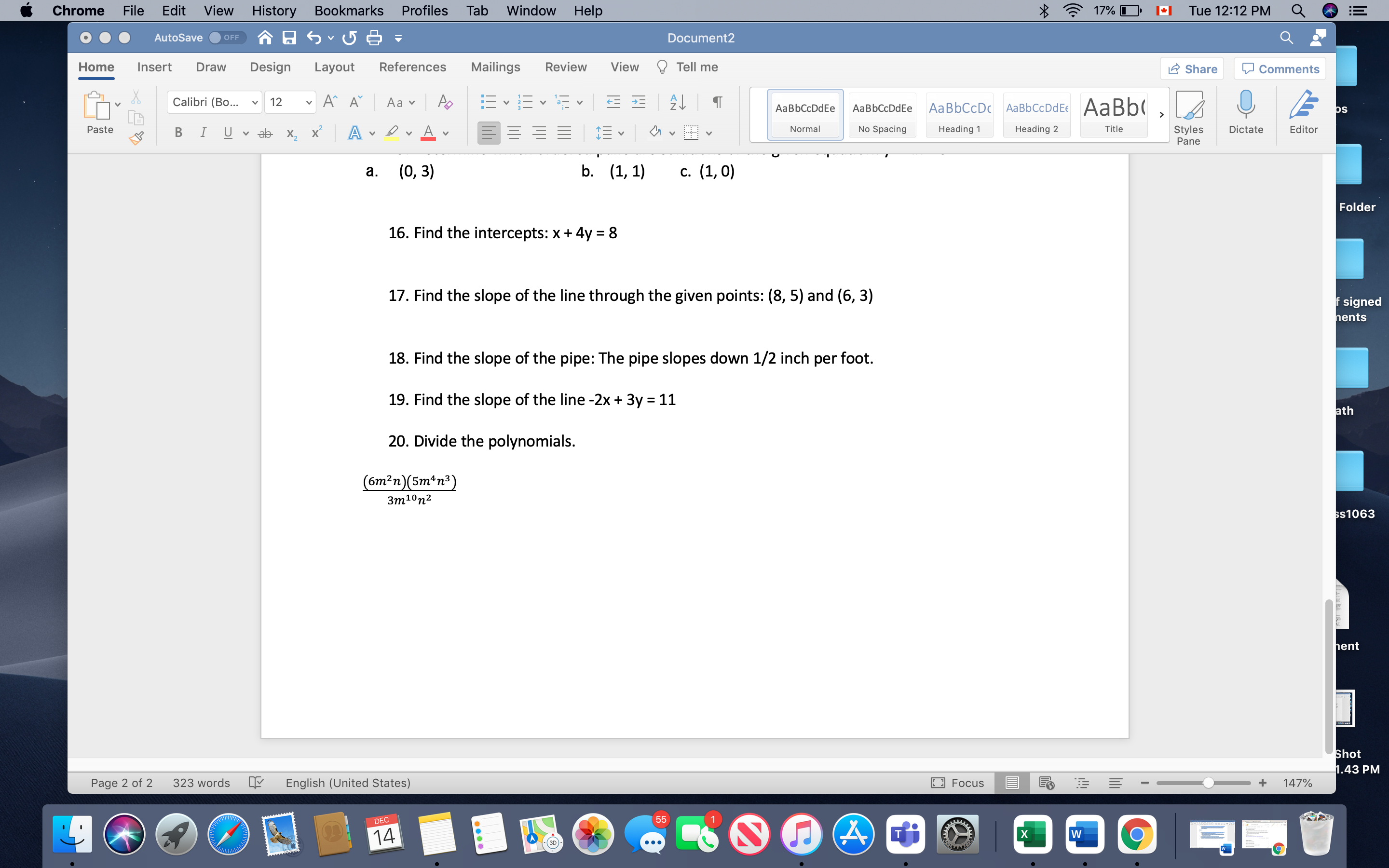
Task: Switch to the Insert ribbon tab
Action: coord(154,67)
